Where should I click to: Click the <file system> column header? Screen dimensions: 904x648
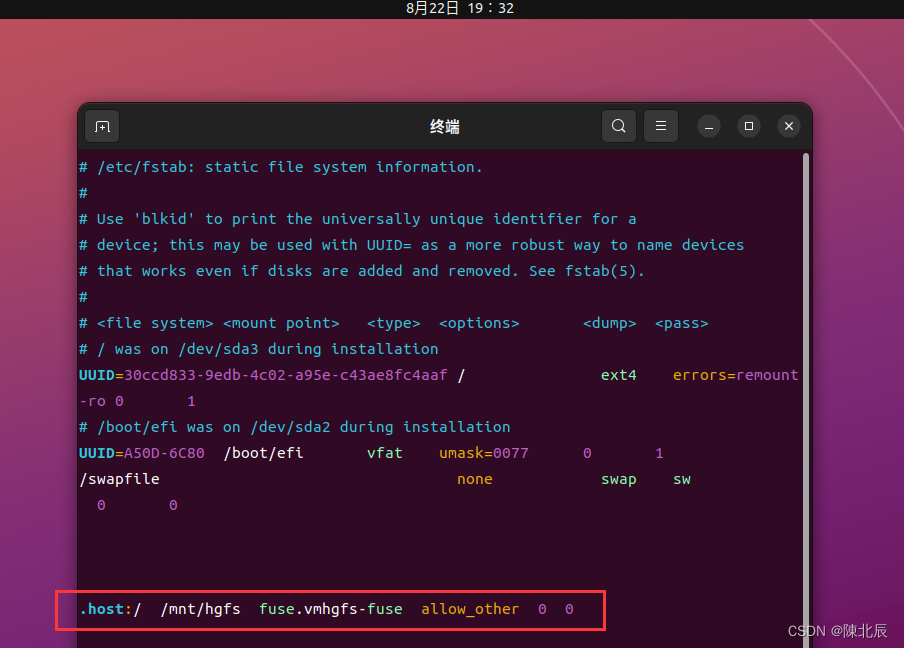pos(155,323)
